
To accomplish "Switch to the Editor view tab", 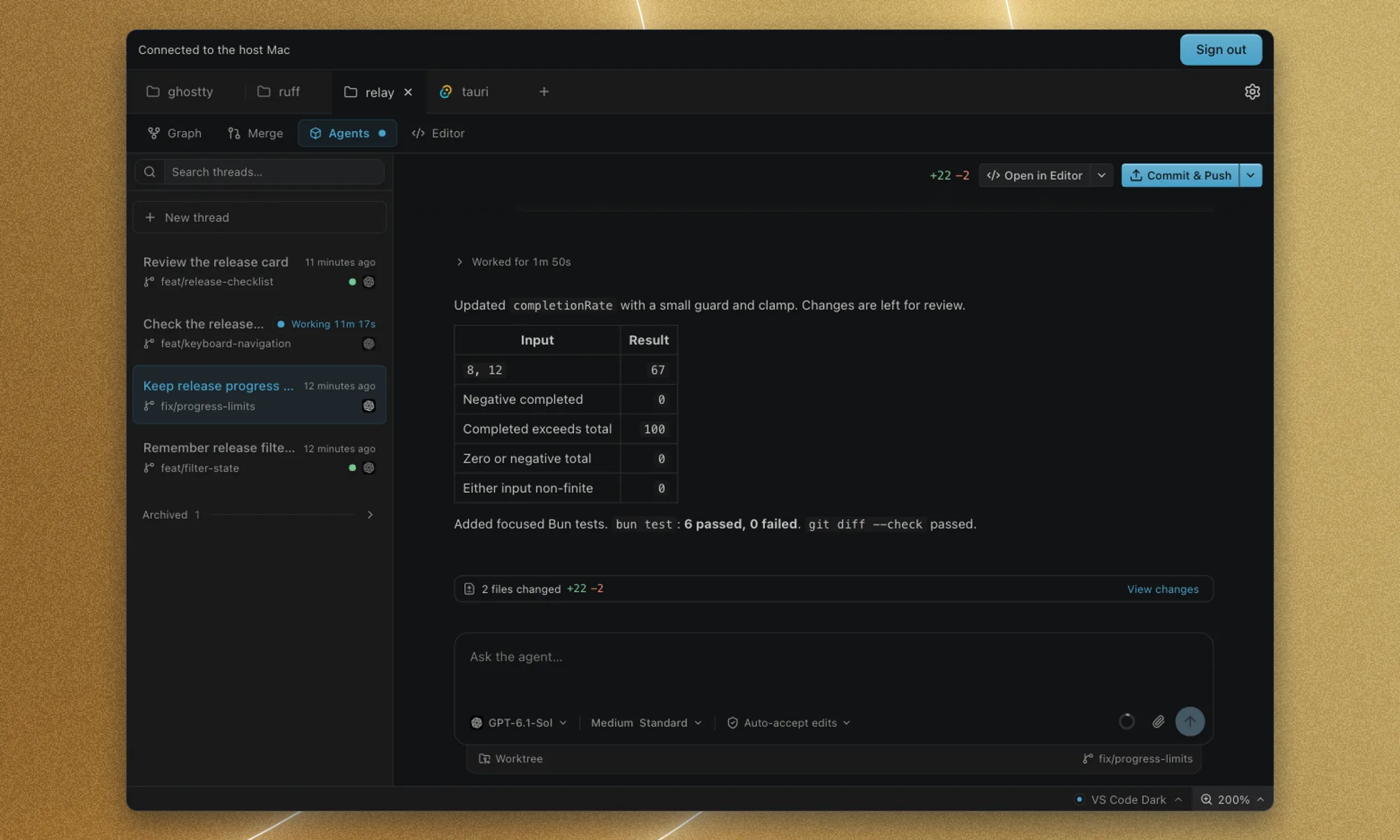I will (438, 133).
